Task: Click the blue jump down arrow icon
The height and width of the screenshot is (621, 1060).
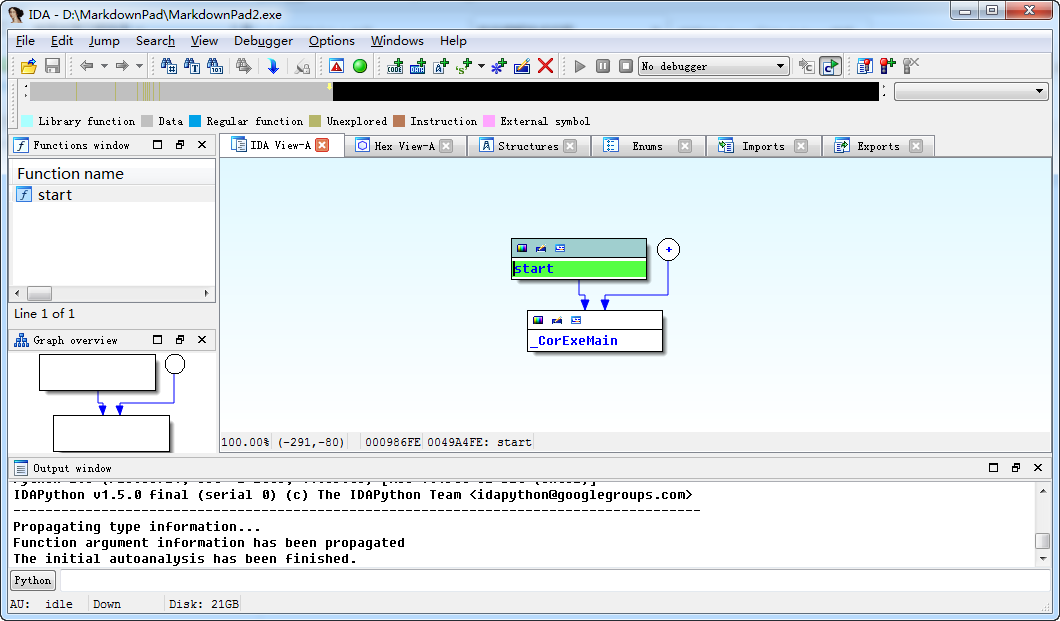Action: pos(273,66)
